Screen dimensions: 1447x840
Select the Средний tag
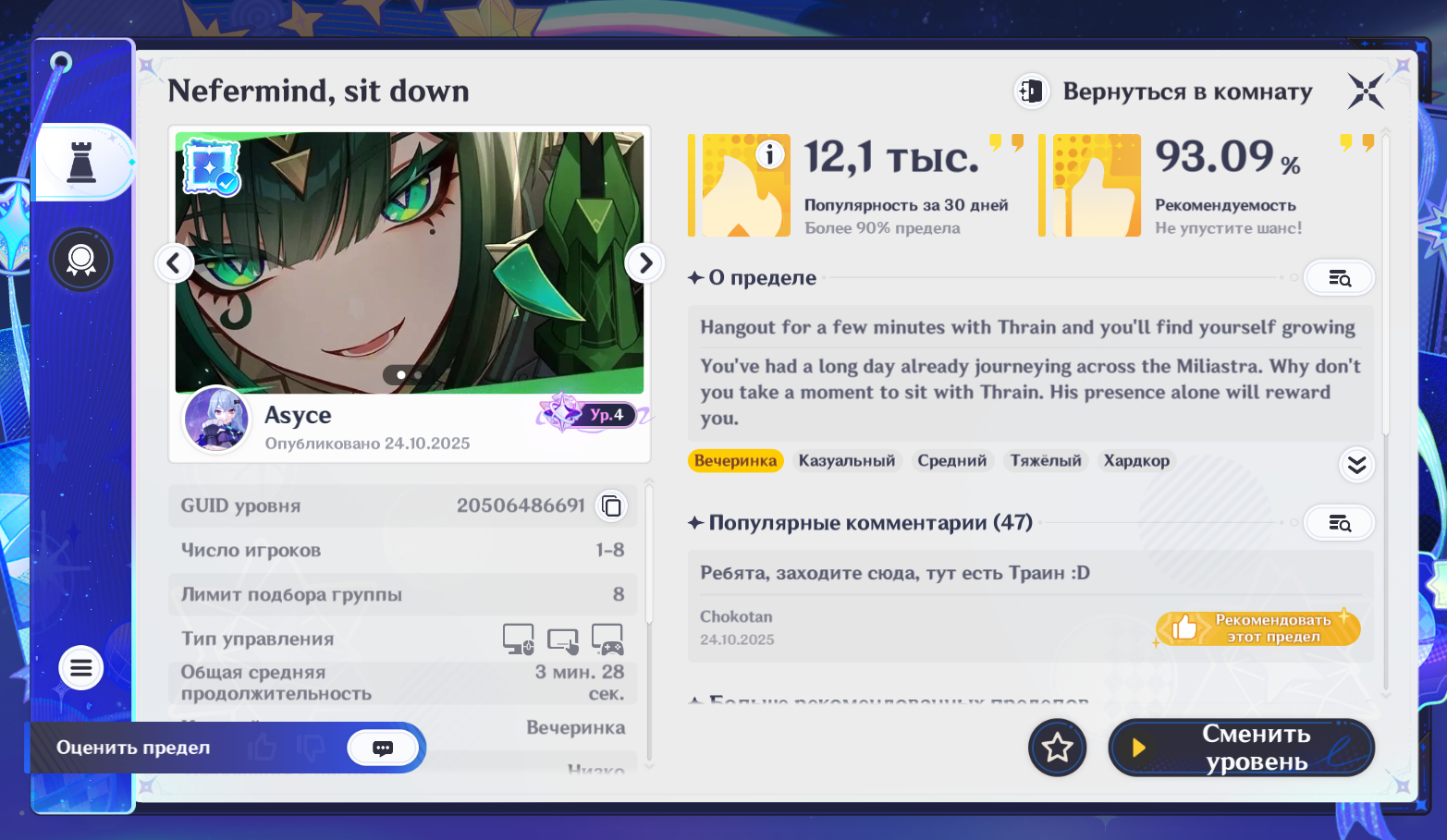(x=952, y=460)
